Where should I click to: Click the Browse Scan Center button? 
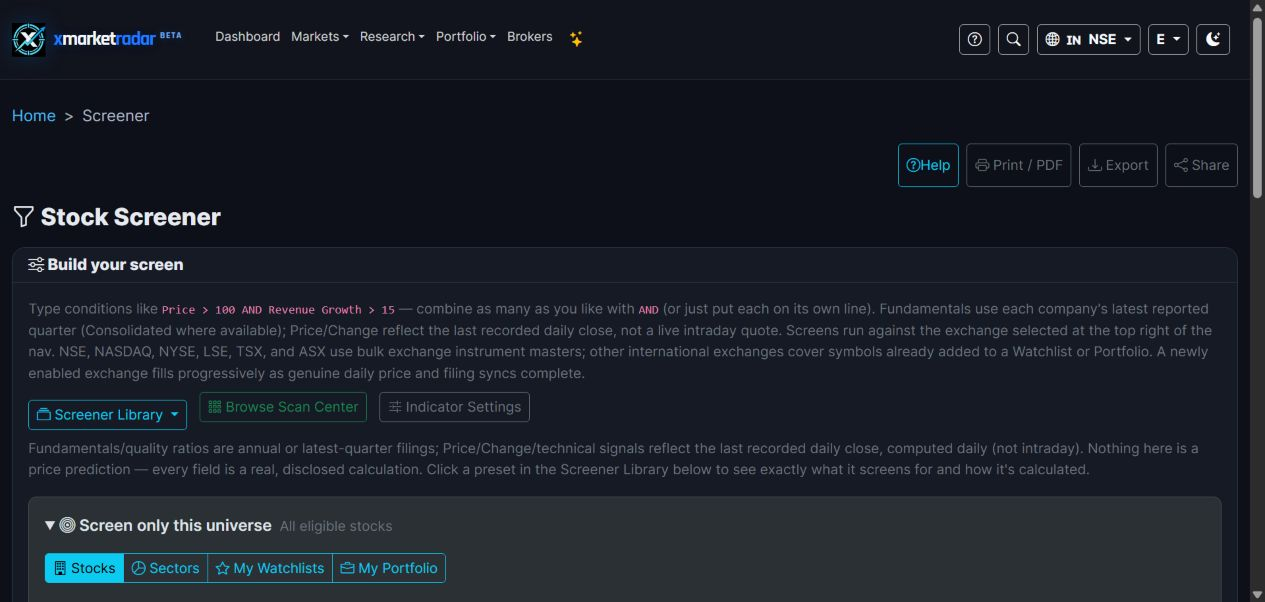pos(283,407)
